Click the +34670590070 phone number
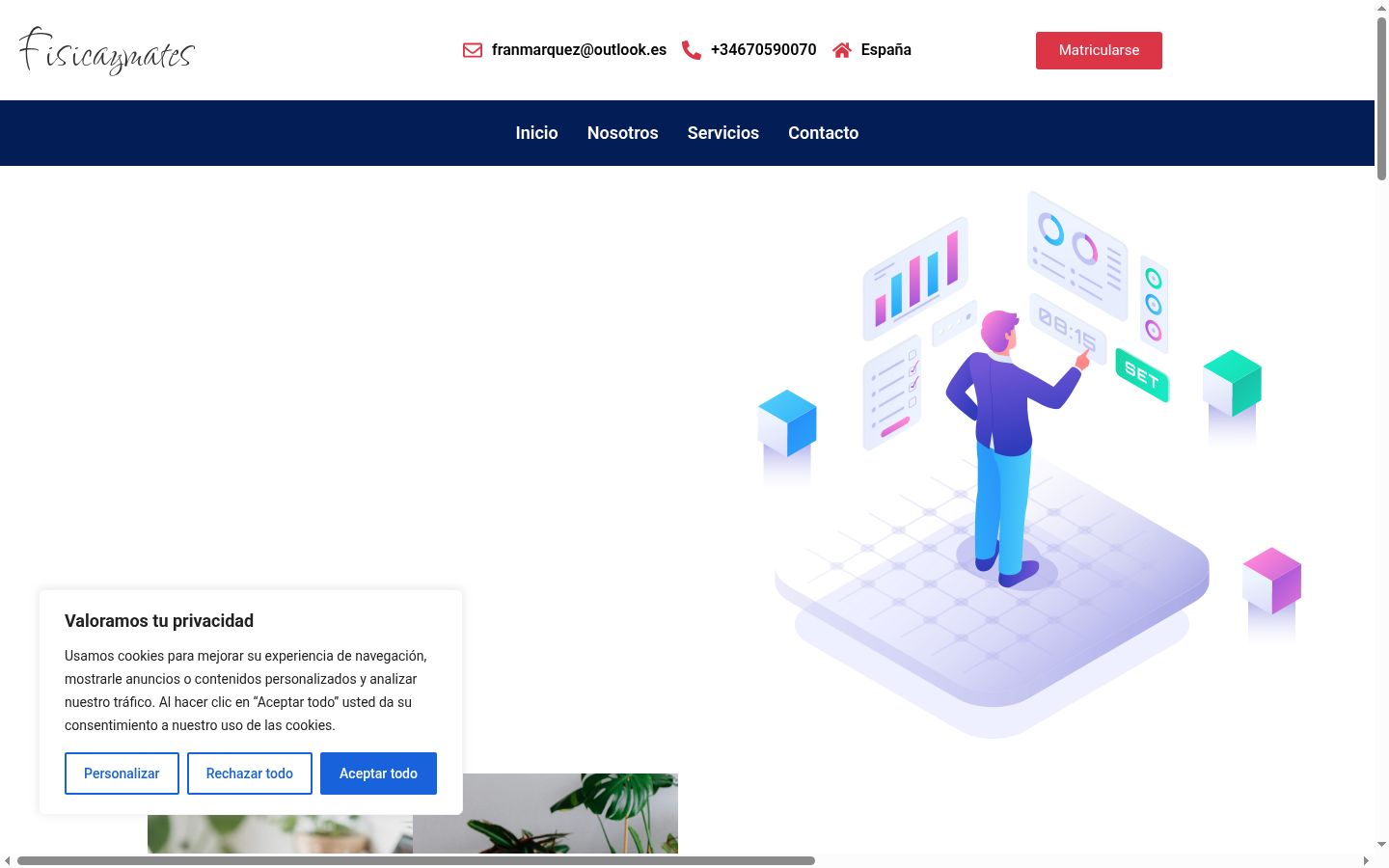 (764, 50)
